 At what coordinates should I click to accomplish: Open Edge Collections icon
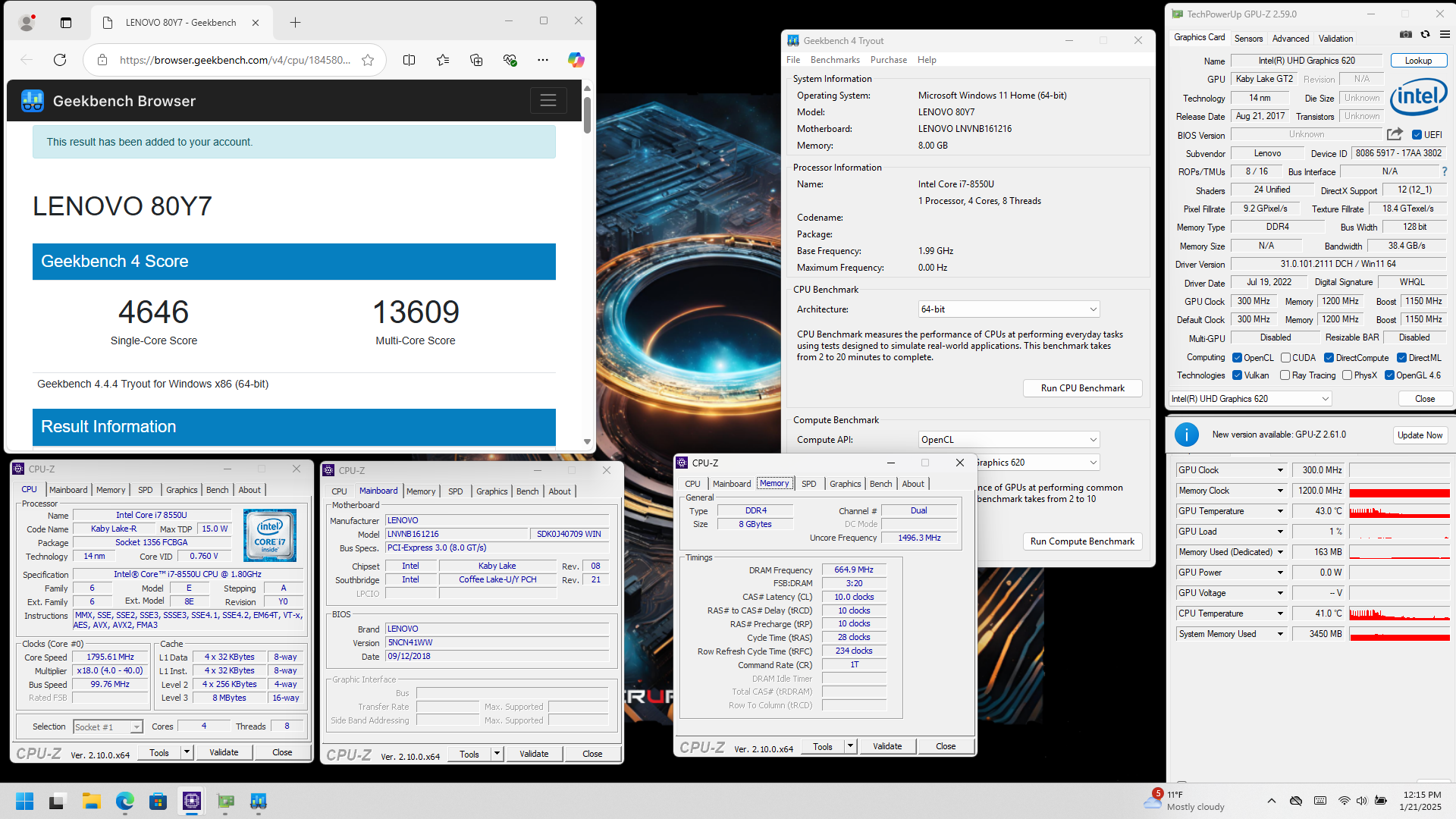(476, 60)
